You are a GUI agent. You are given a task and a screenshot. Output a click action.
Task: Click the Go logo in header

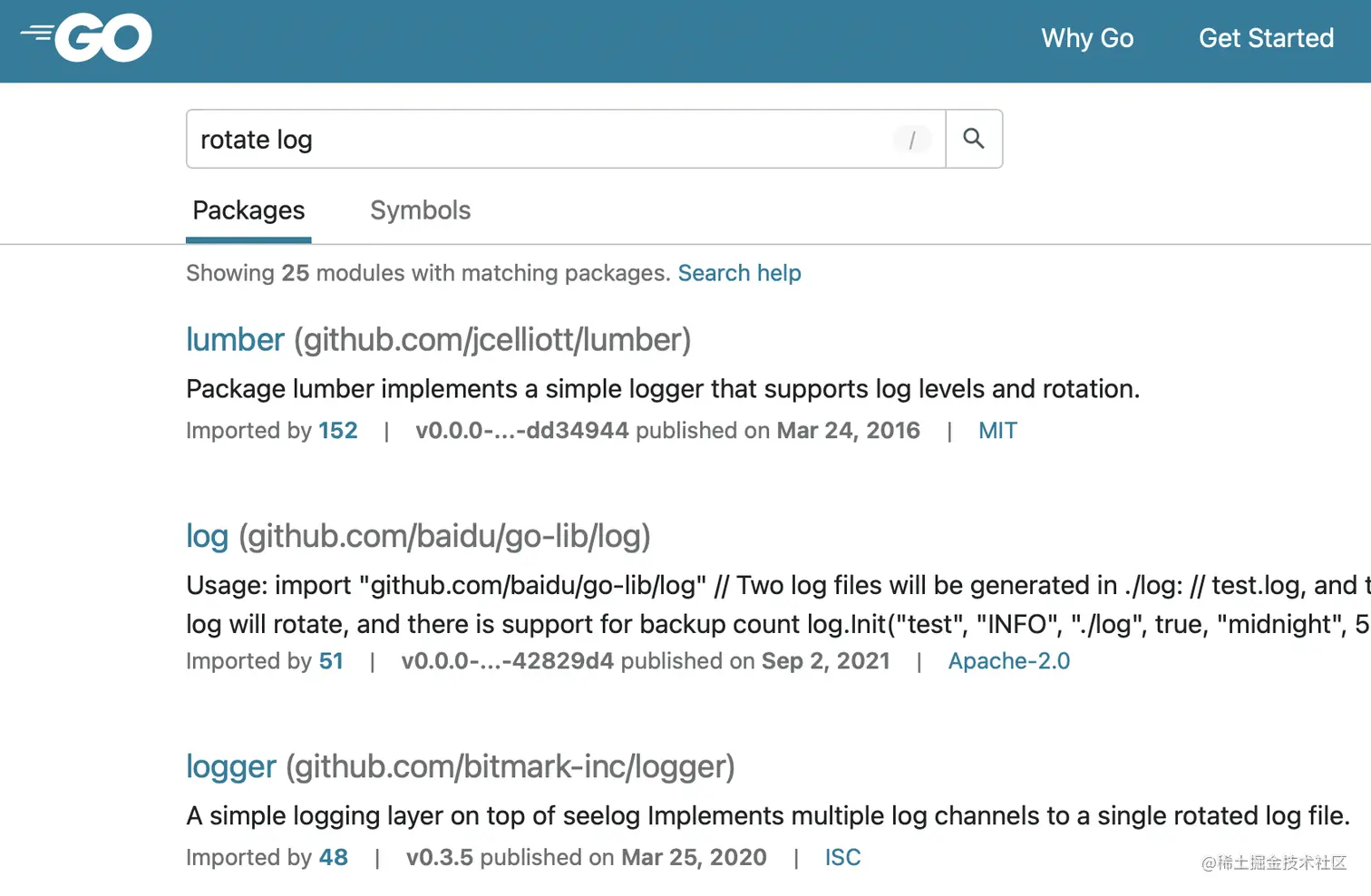click(87, 37)
